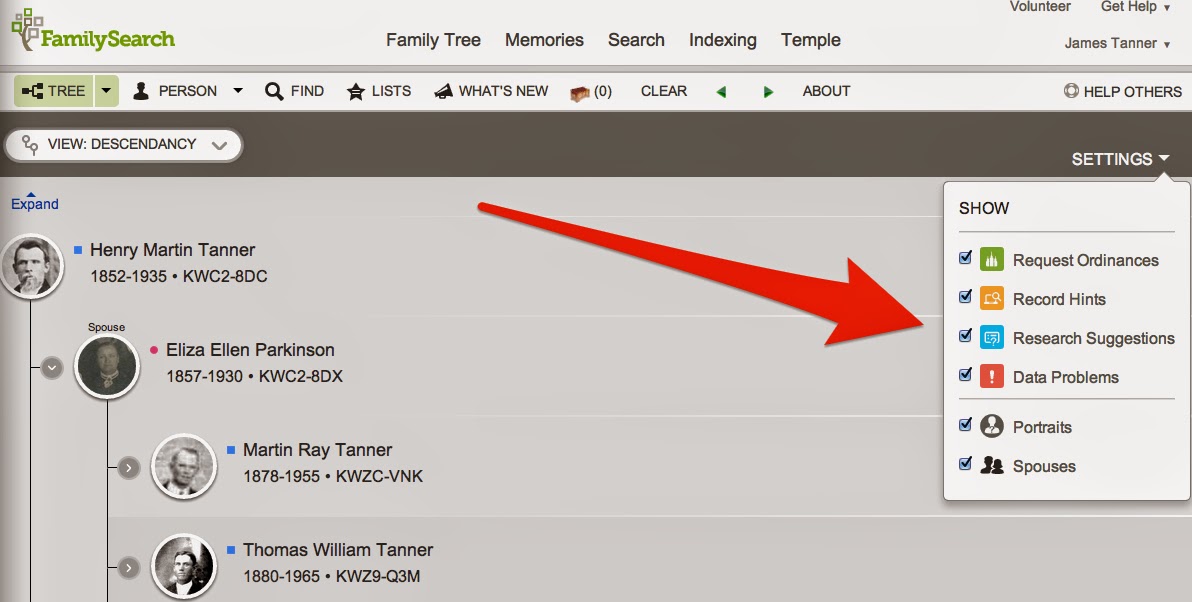Viewport: 1192px width, 602px height.
Task: Click the Volunteer link
Action: [x=1040, y=7]
